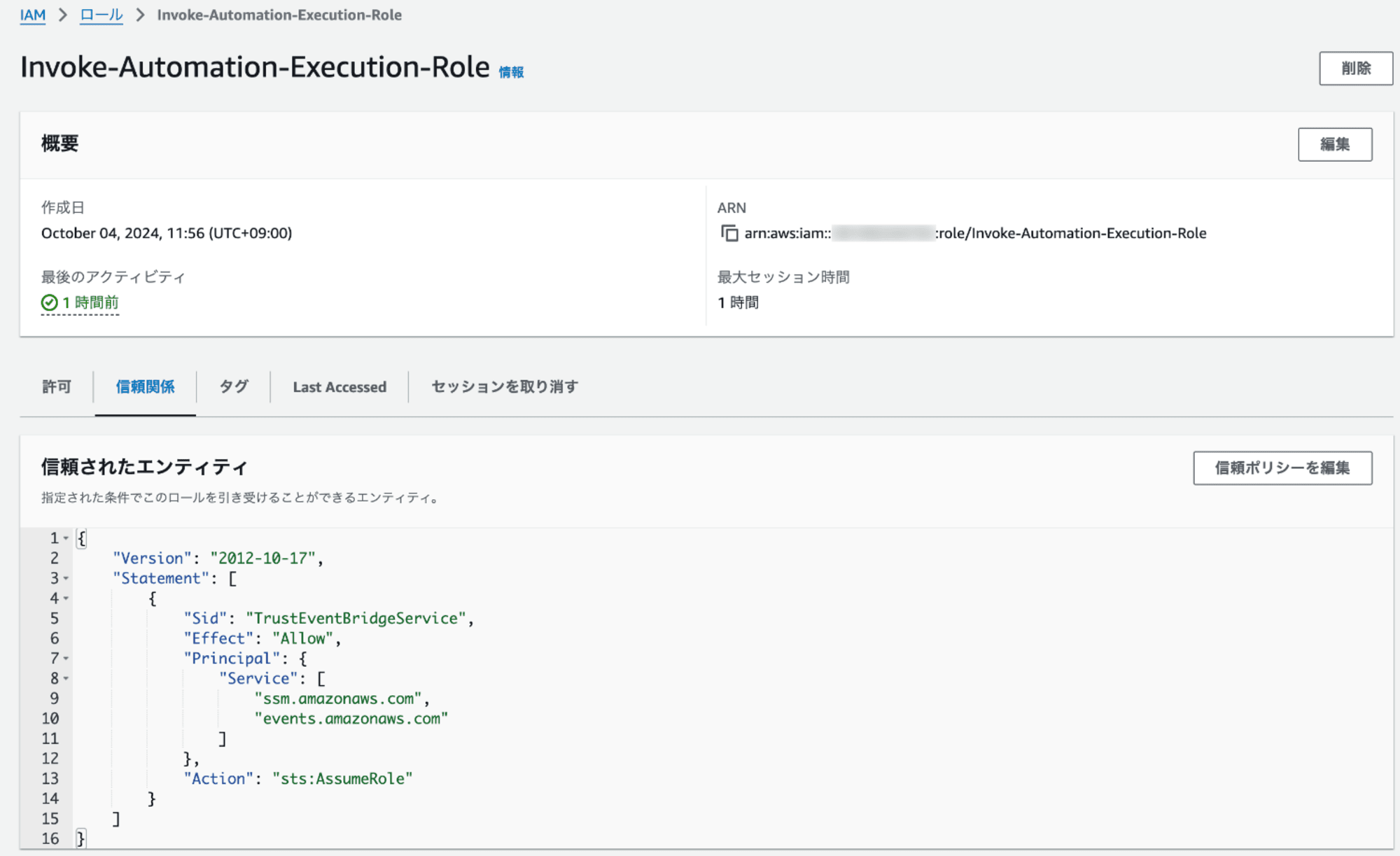Open the タグ tab
This screenshot has height=856, width=1400.
point(233,386)
